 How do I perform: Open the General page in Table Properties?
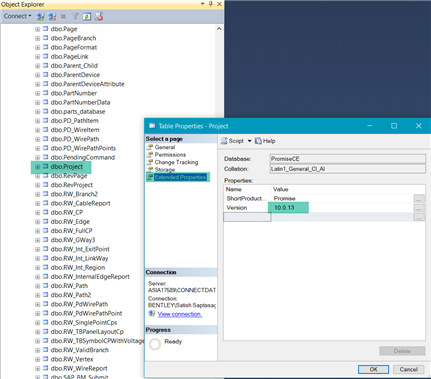(x=165, y=147)
